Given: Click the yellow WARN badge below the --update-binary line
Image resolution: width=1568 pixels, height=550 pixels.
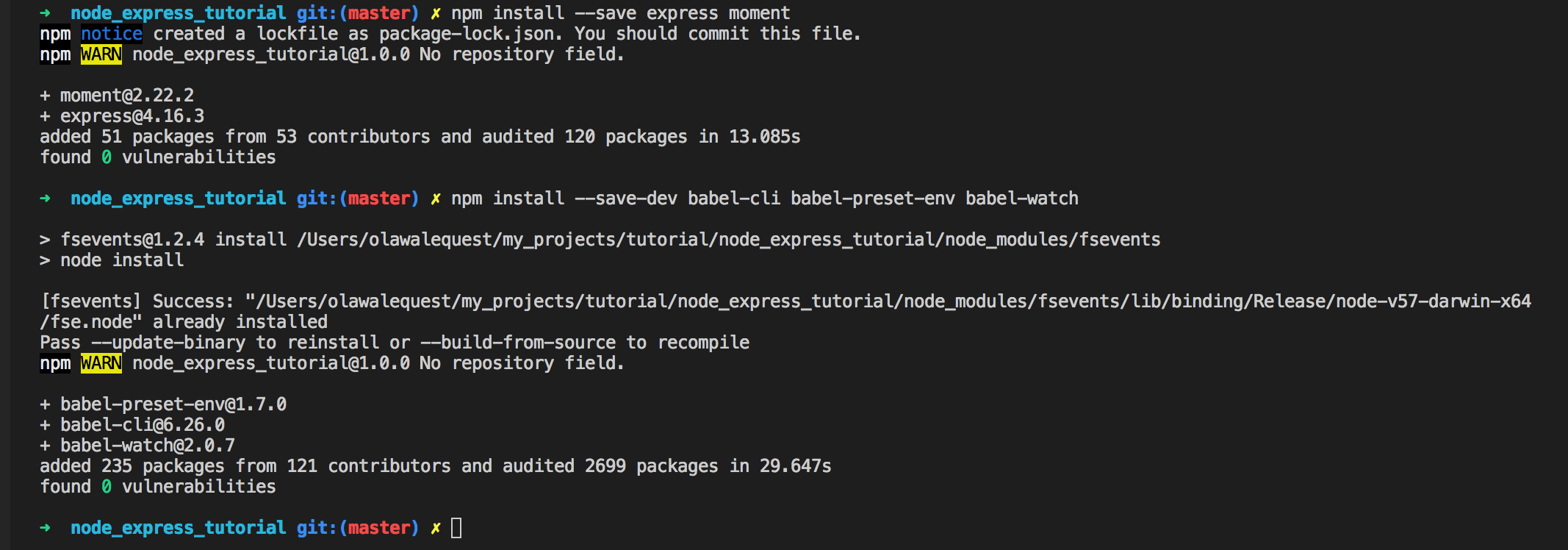Looking at the screenshot, I should pyautogui.click(x=101, y=363).
